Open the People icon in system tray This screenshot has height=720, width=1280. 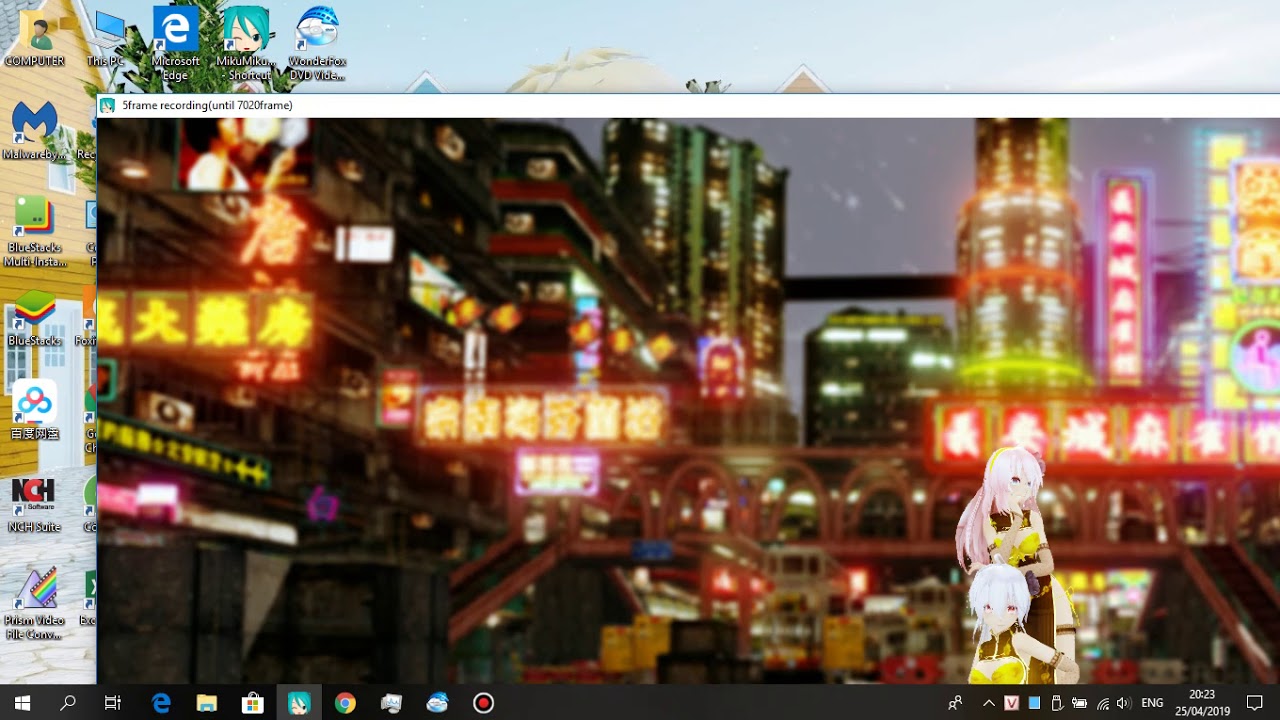(955, 703)
